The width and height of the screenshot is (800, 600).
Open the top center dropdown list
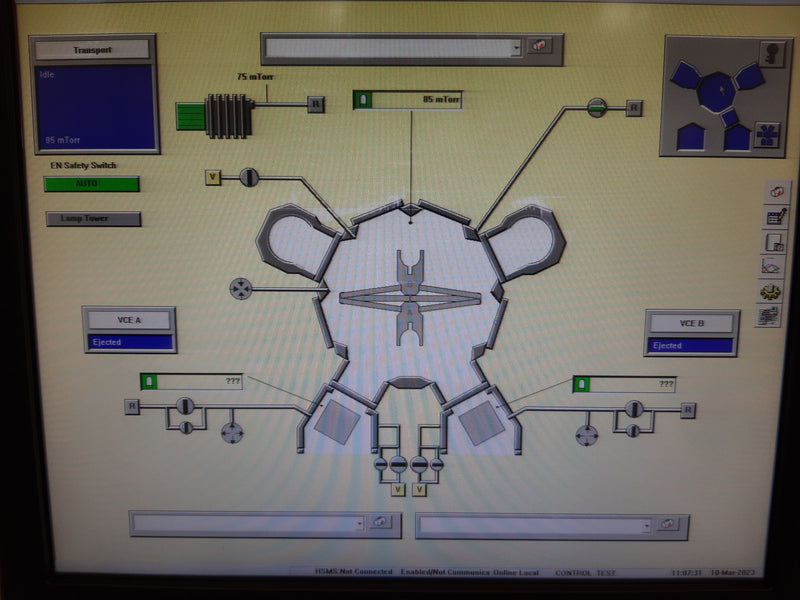pos(516,48)
